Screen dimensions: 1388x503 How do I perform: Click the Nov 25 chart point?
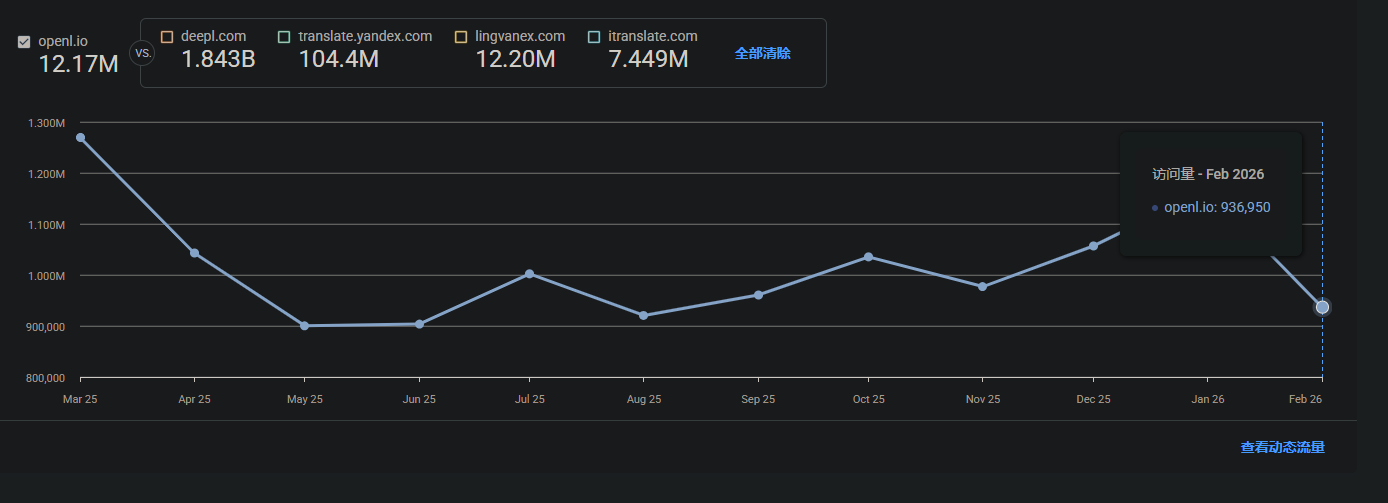(982, 287)
